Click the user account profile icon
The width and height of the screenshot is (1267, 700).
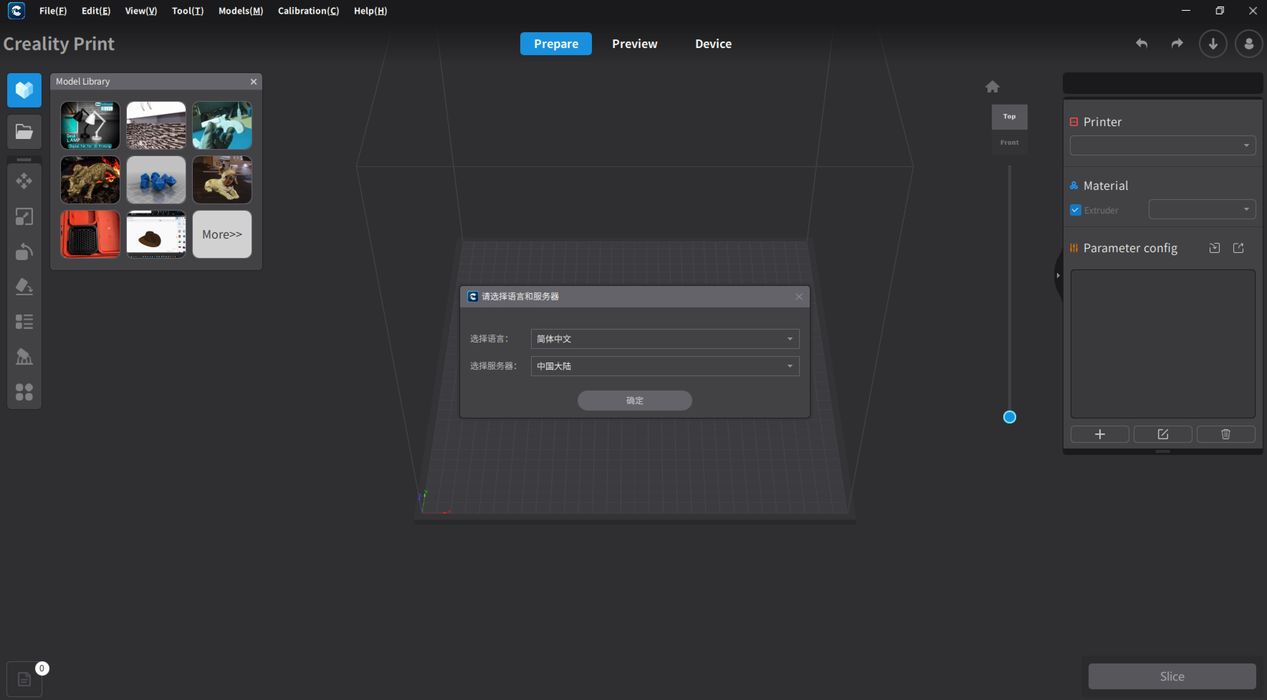[x=1248, y=44]
